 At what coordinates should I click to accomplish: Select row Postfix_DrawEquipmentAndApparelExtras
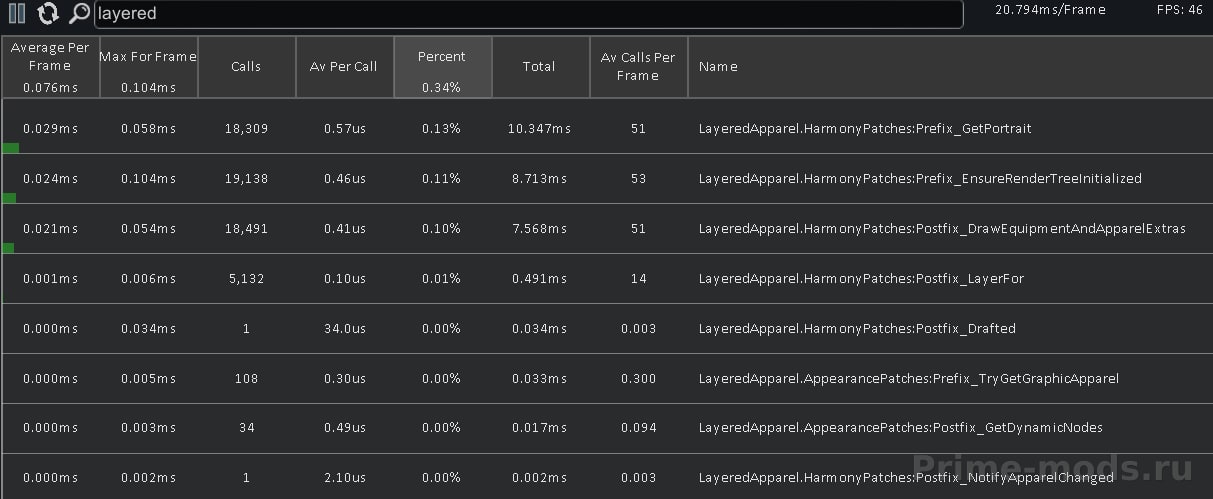(607, 228)
